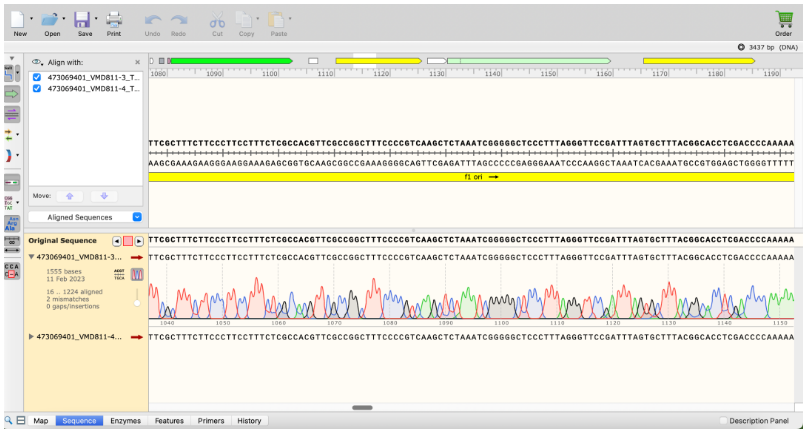Open the History tab
The height and width of the screenshot is (433, 808).
(249, 421)
